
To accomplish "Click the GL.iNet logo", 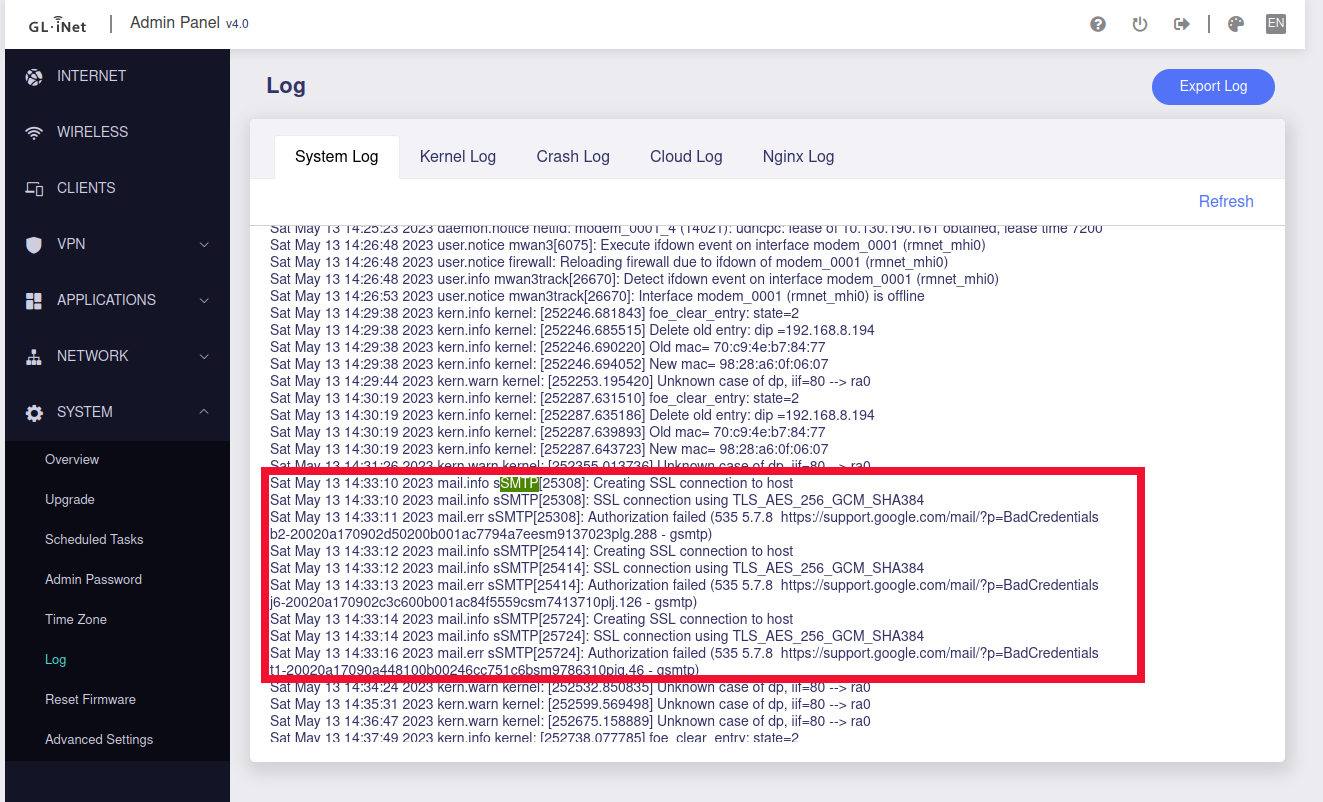I will tap(57, 25).
